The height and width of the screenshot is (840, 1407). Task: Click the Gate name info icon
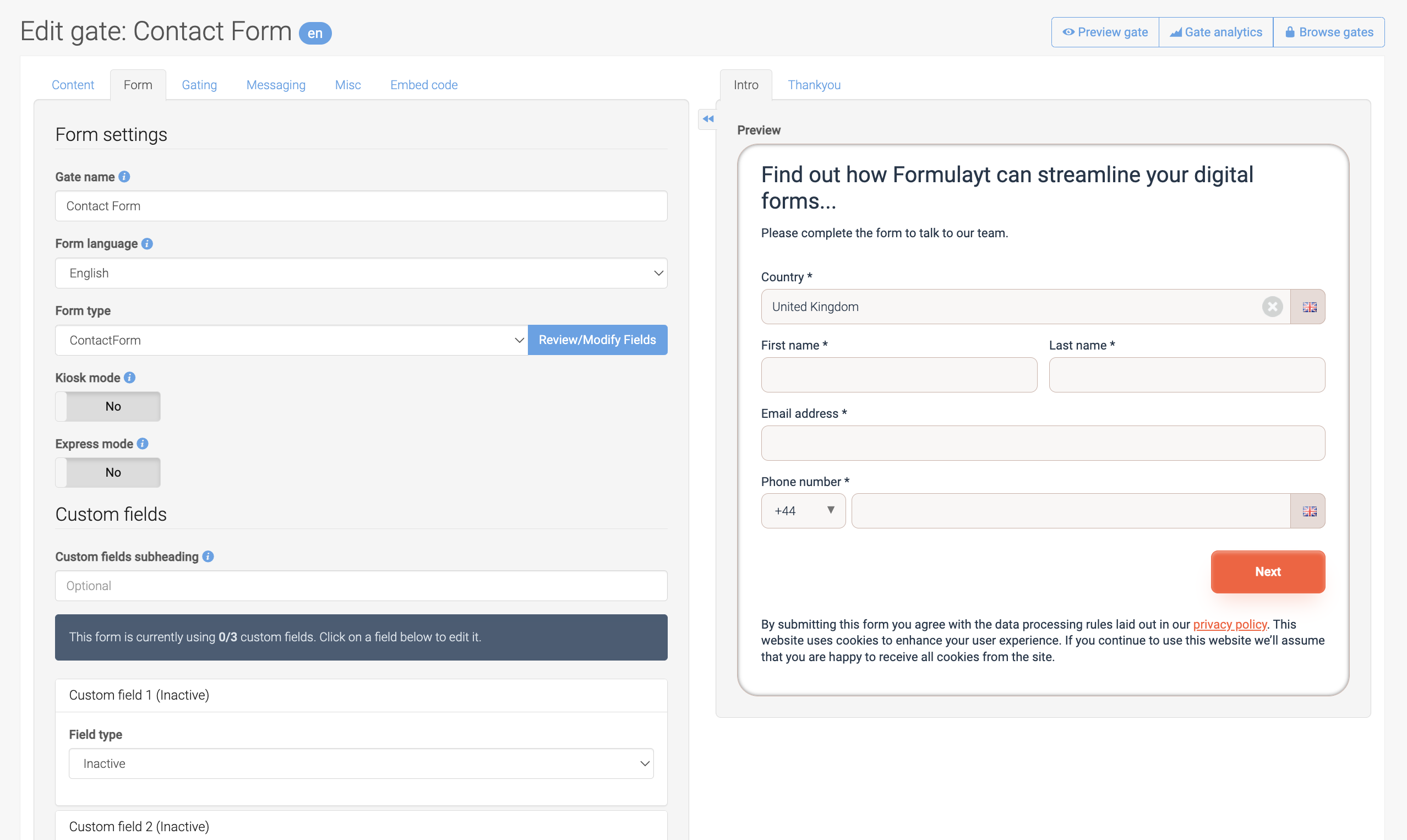coord(124,177)
